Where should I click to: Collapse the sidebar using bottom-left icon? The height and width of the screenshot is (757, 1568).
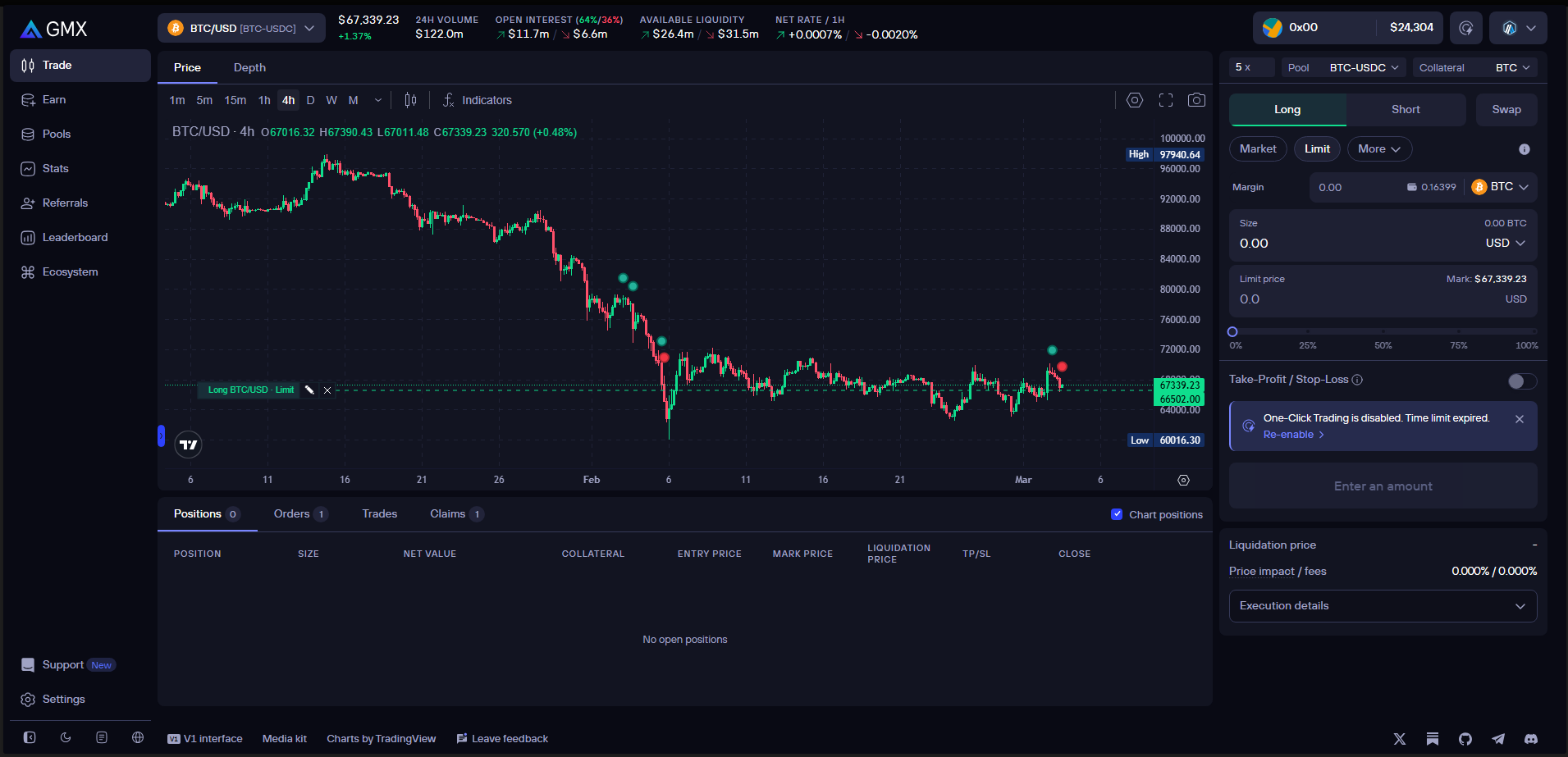(30, 737)
